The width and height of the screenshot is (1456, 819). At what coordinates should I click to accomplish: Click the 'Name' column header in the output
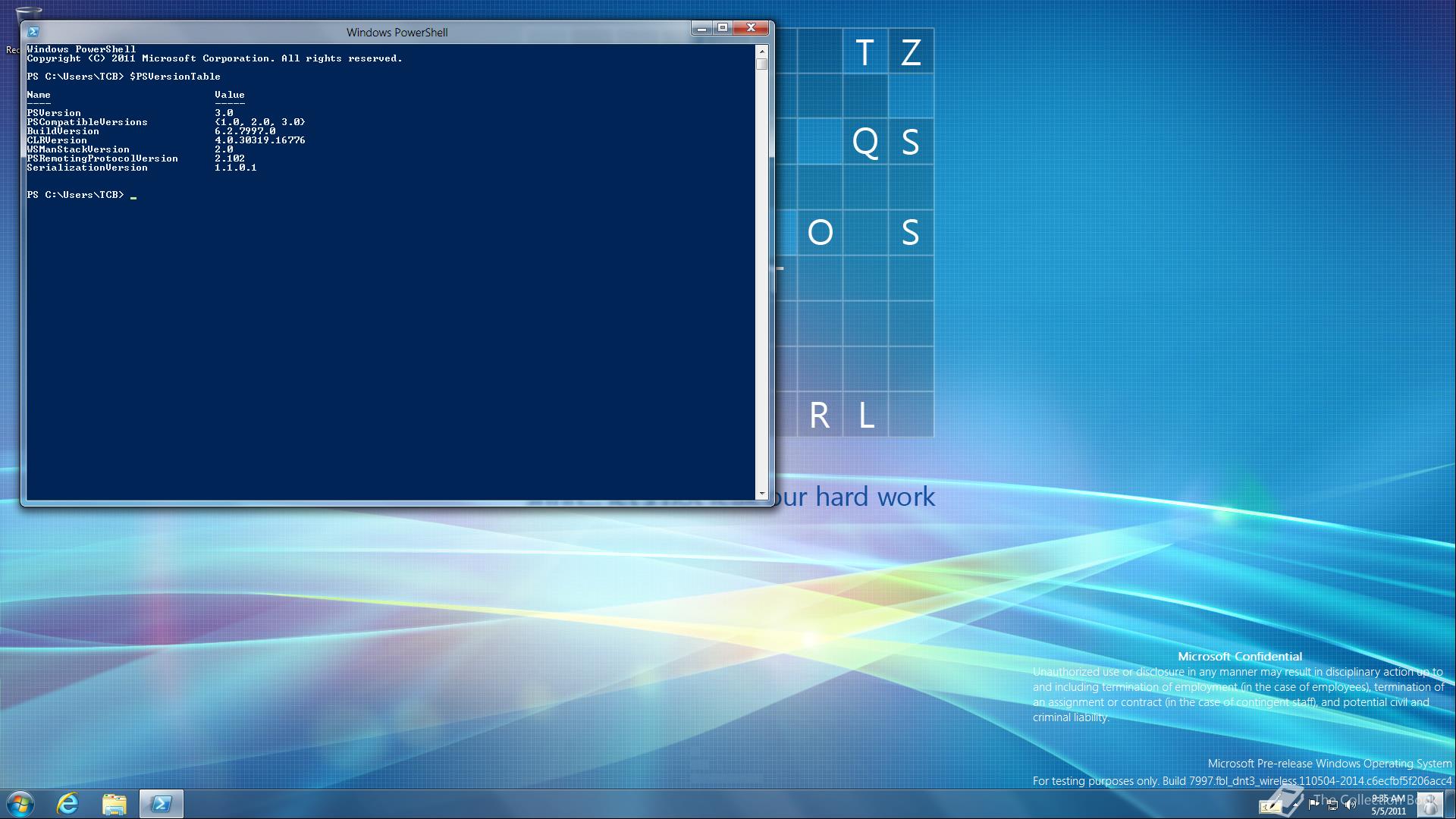pyautogui.click(x=39, y=95)
